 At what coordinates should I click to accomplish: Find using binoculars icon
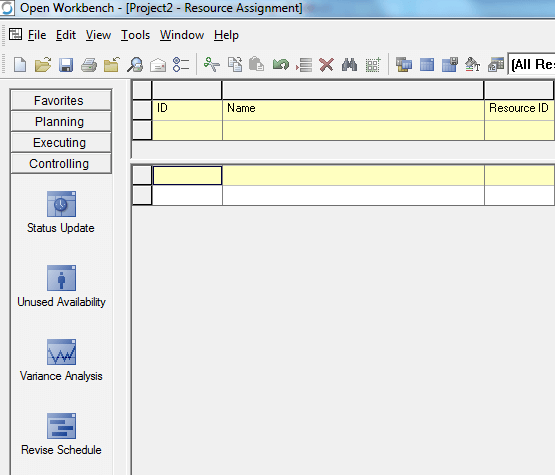[x=349, y=65]
